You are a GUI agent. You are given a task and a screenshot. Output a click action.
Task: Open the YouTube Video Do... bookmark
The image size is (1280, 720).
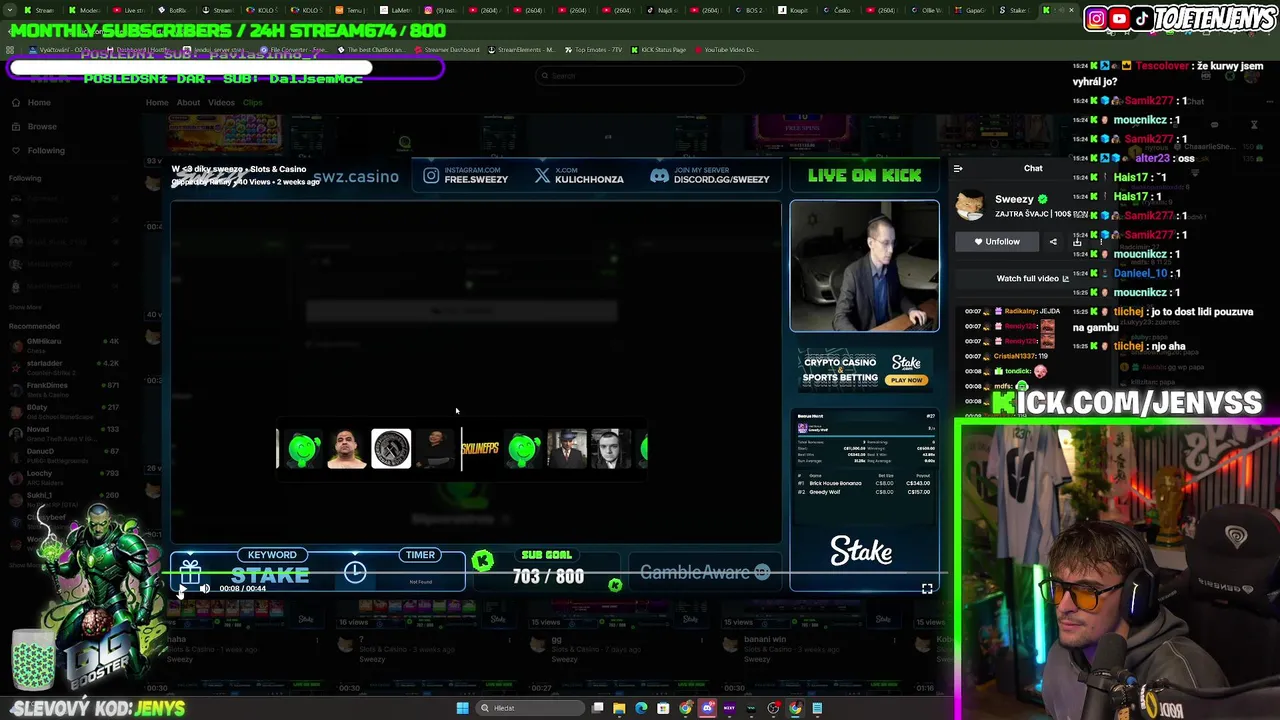tap(726, 50)
